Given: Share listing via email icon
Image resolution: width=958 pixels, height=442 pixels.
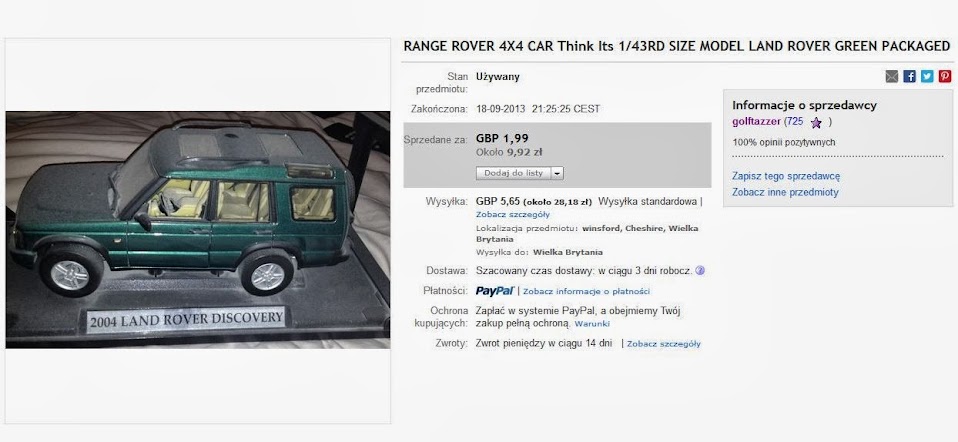Looking at the screenshot, I should (x=892, y=76).
